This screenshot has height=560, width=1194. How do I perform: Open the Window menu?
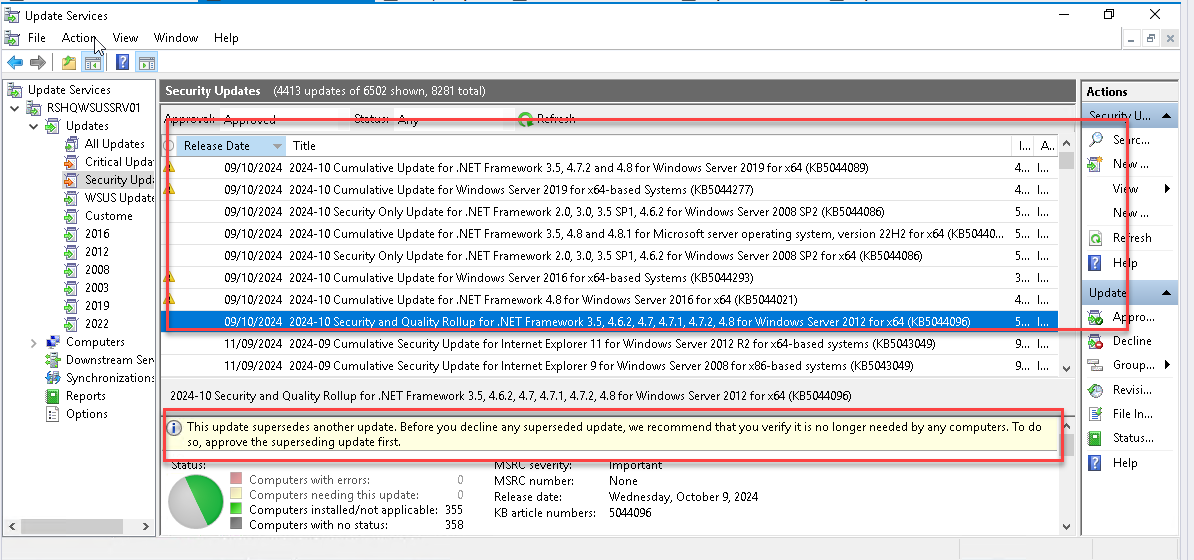point(176,37)
